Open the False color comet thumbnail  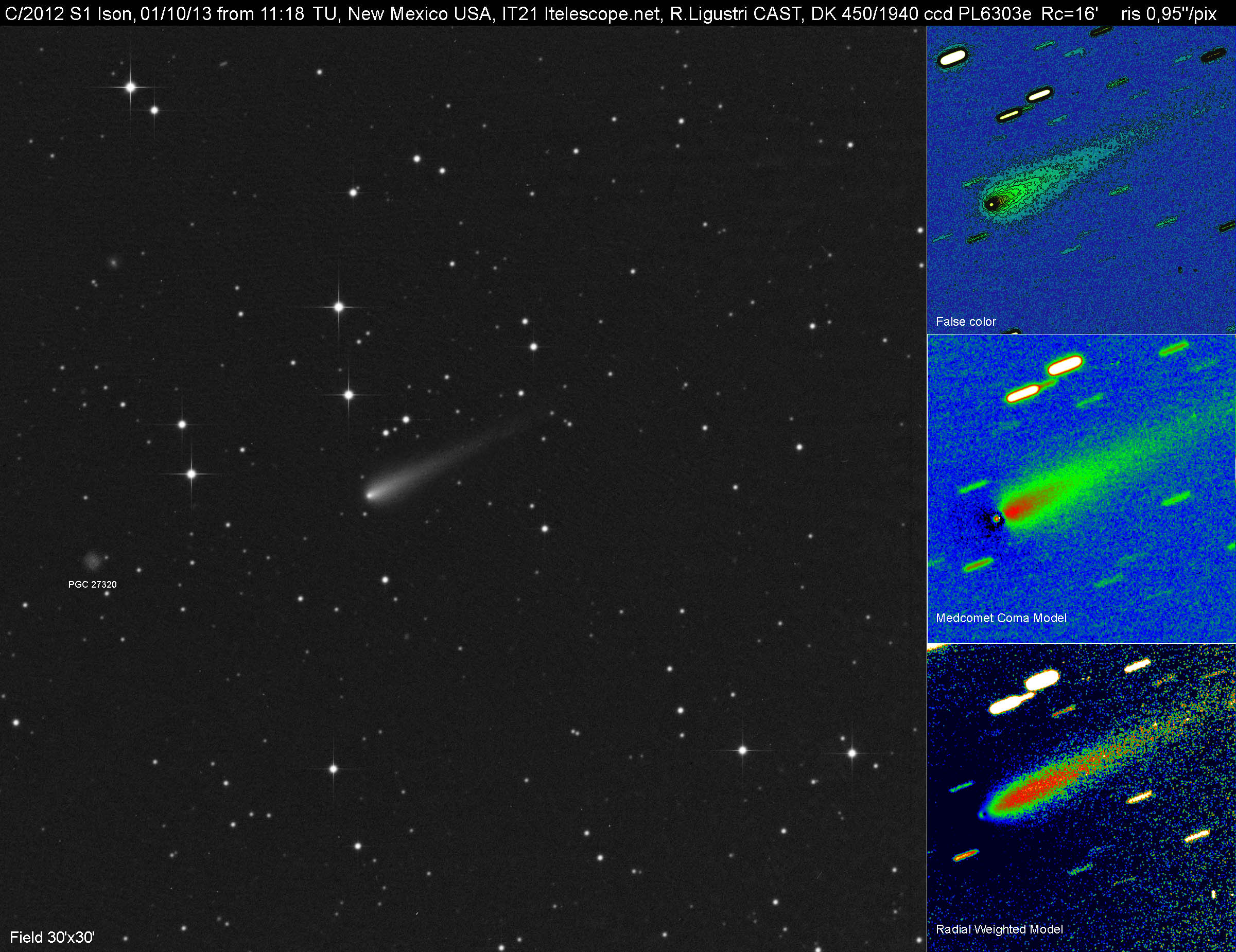(x=1081, y=179)
